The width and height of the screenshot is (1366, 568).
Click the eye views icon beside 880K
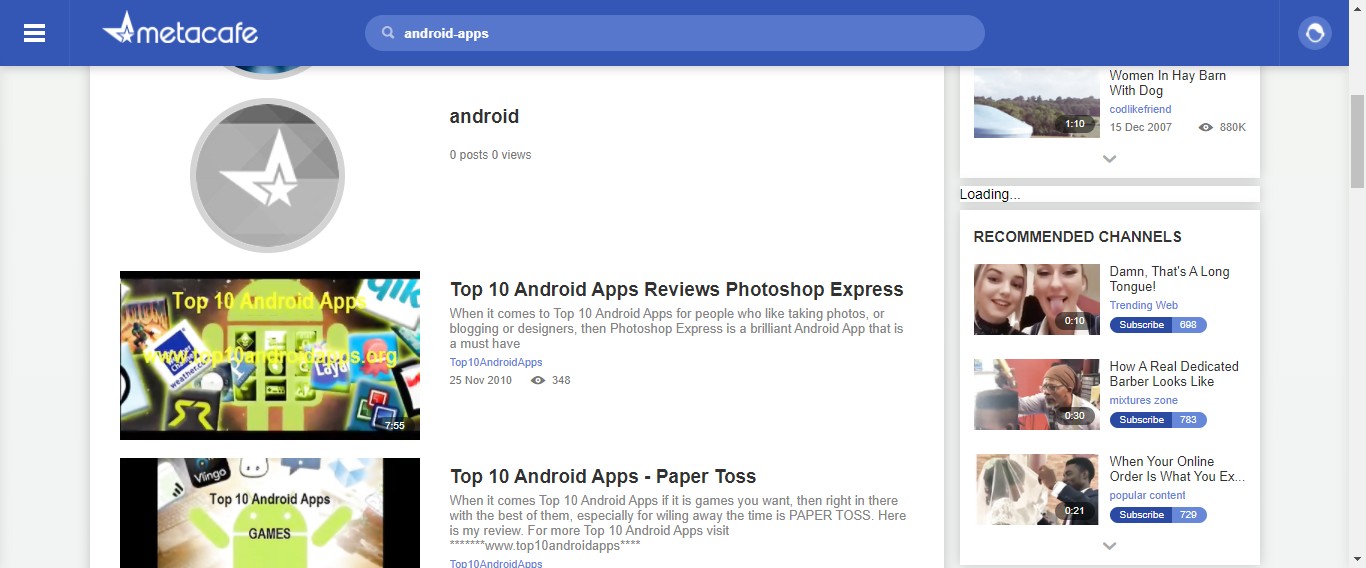[1206, 127]
